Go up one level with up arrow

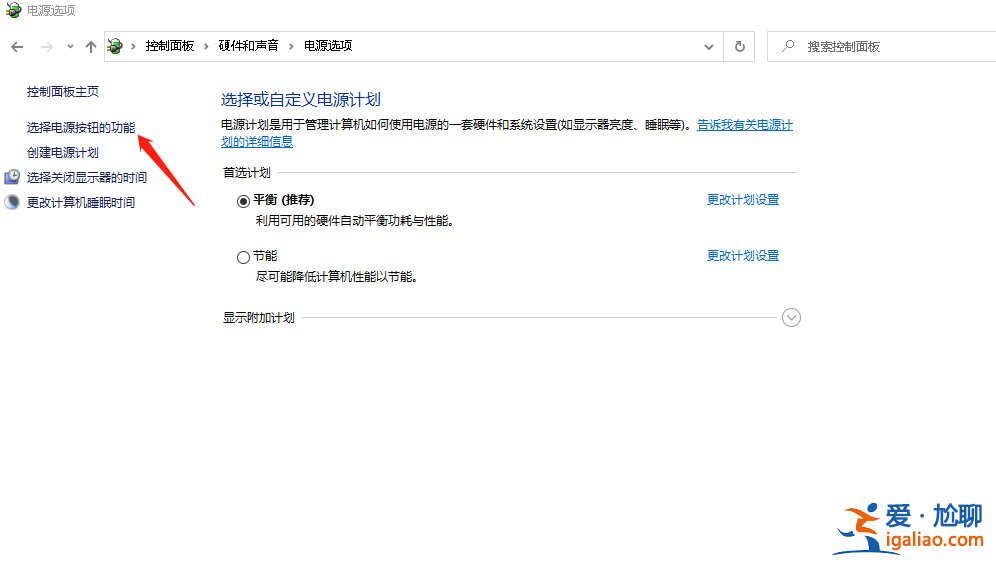click(x=91, y=46)
